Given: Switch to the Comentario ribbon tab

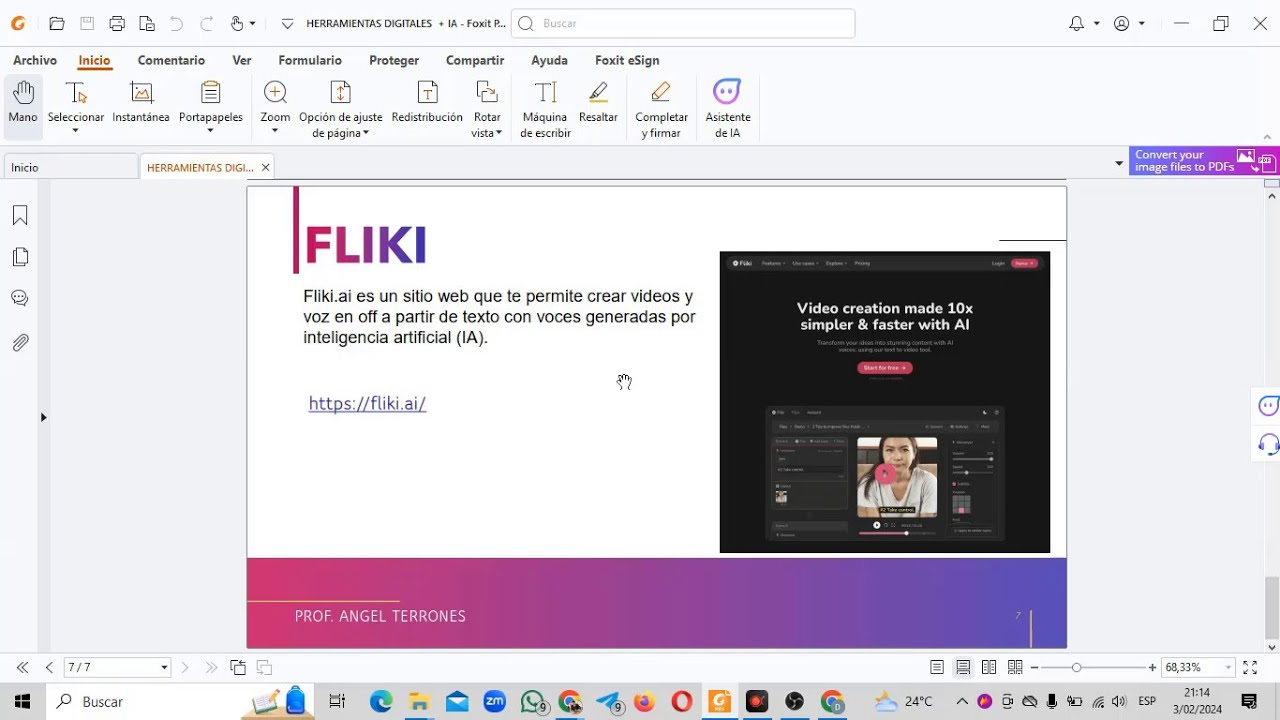Looking at the screenshot, I should pos(171,60).
